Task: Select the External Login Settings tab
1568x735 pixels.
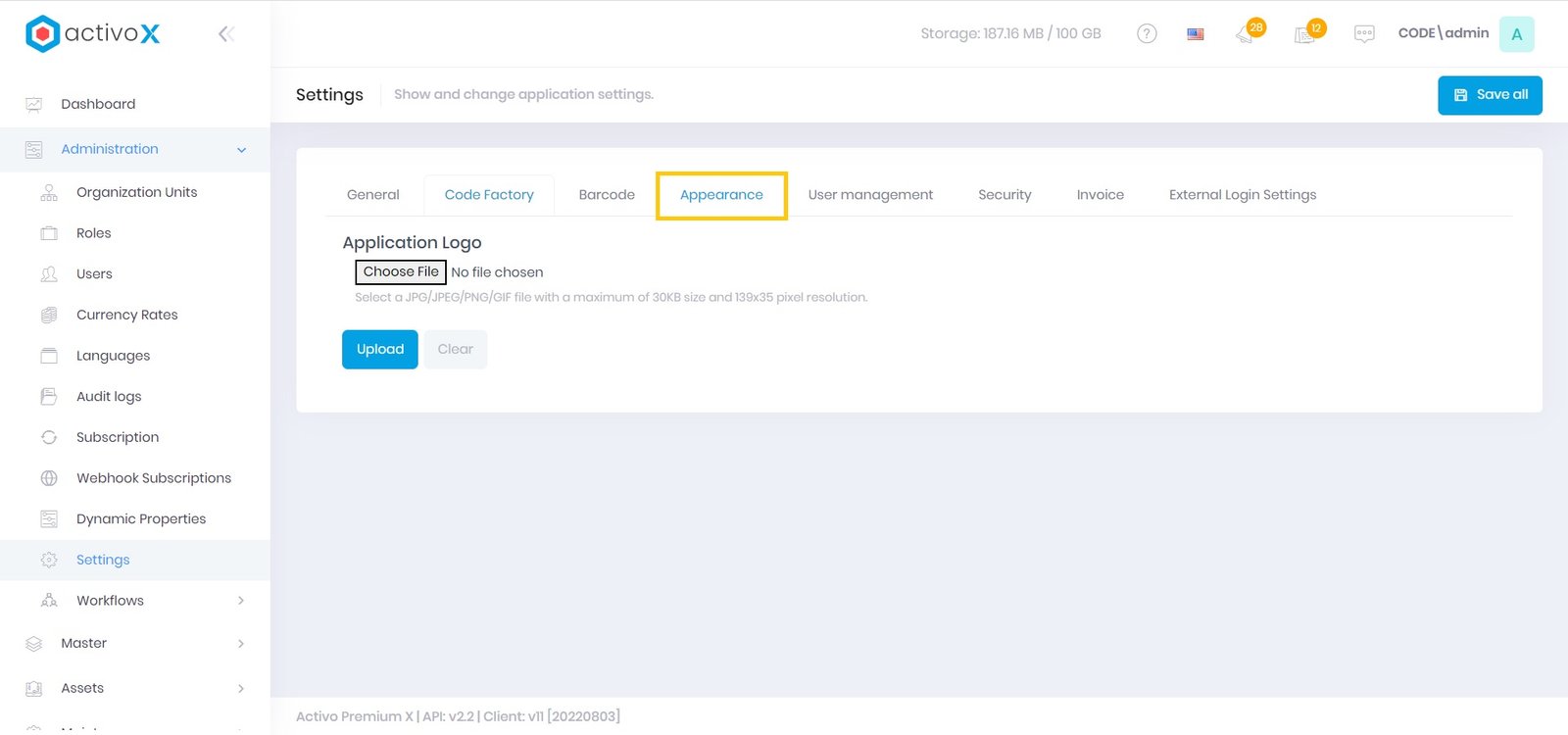Action: coord(1242,195)
